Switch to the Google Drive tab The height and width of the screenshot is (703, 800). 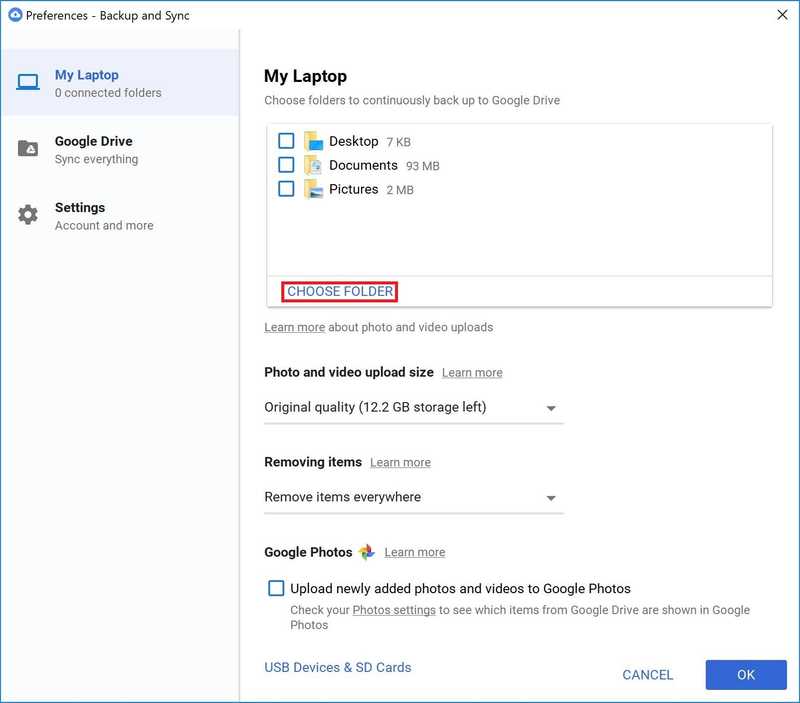tap(93, 149)
